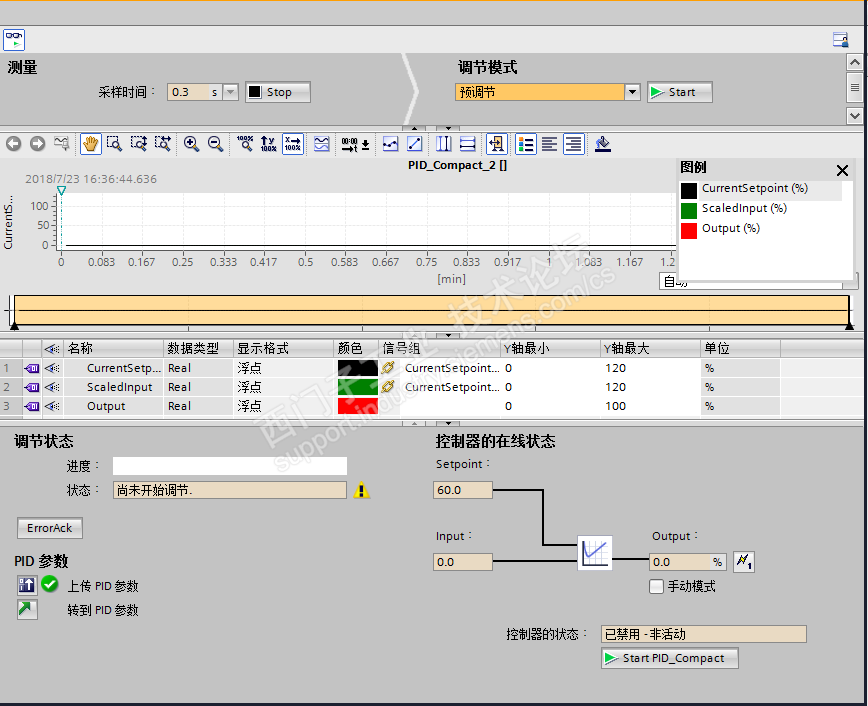Toggle visibility for the ScaledInput signal row
Image resolution: width=868 pixels, height=706 pixels.
(x=53, y=387)
